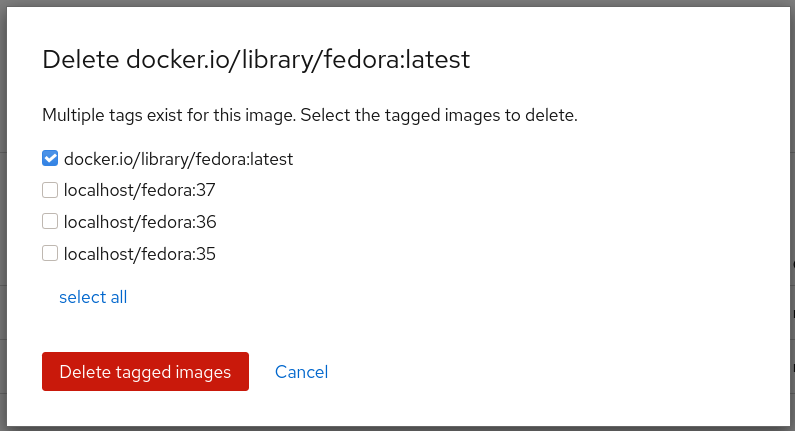This screenshot has height=431, width=795.
Task: Click the 'select all' link
Action: click(93, 297)
